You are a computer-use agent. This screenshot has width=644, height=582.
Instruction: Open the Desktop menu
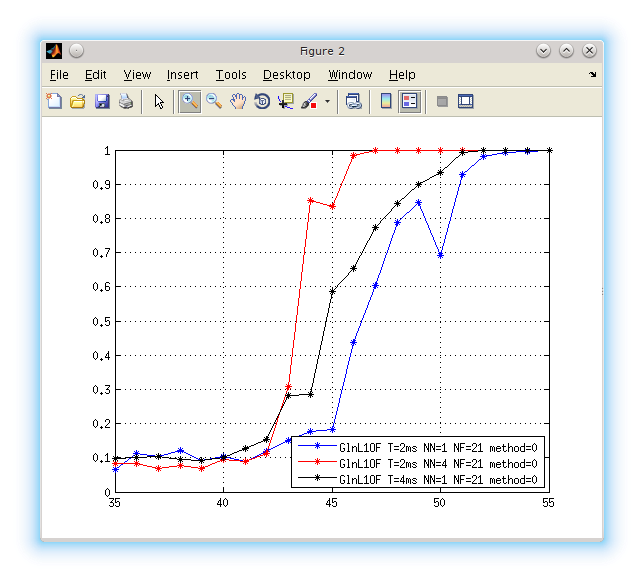[x=286, y=75]
